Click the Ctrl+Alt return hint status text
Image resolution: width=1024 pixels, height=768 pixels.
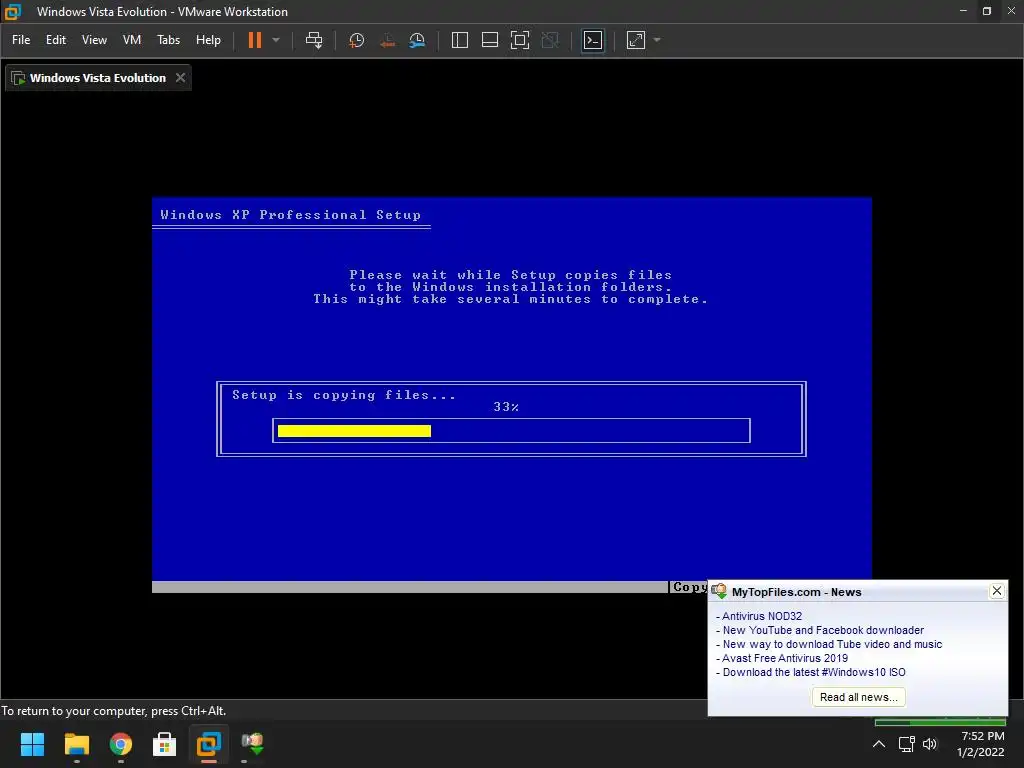point(114,711)
